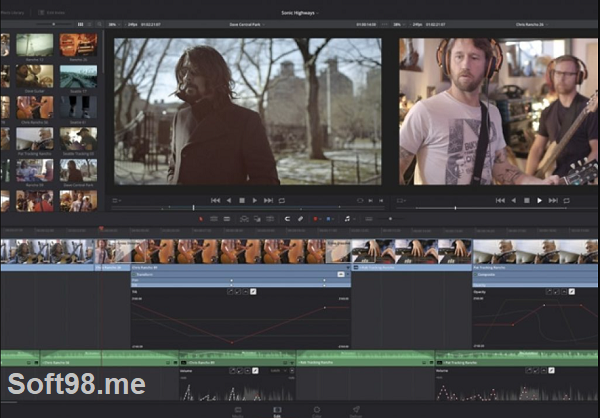
Task: Toggle the Transform checkbox on video clip
Action: 134,274
